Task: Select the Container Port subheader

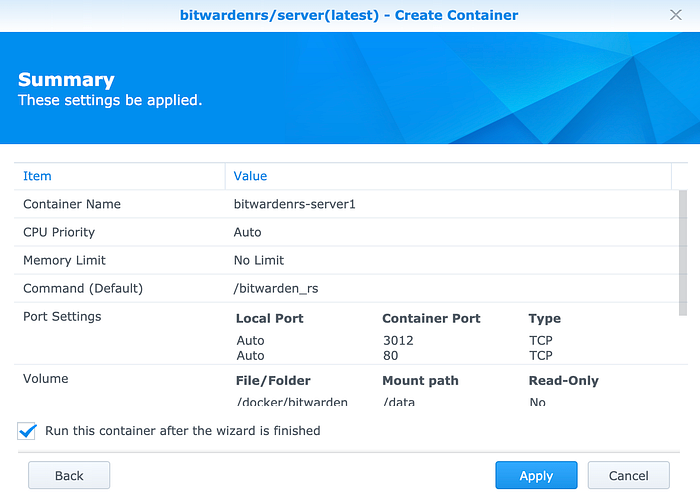Action: [431, 318]
